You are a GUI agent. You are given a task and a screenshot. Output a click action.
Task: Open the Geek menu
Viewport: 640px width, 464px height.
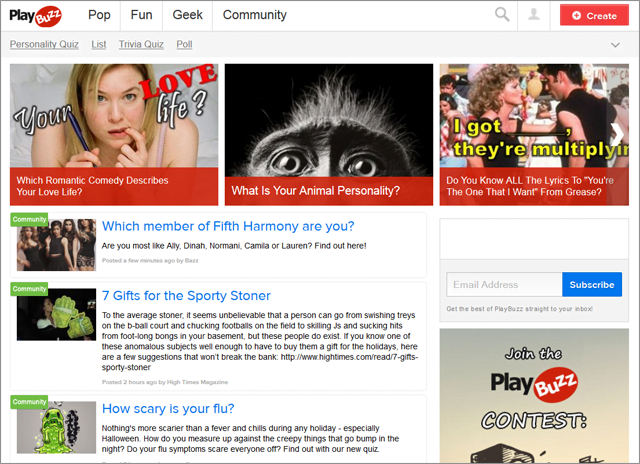click(x=187, y=15)
